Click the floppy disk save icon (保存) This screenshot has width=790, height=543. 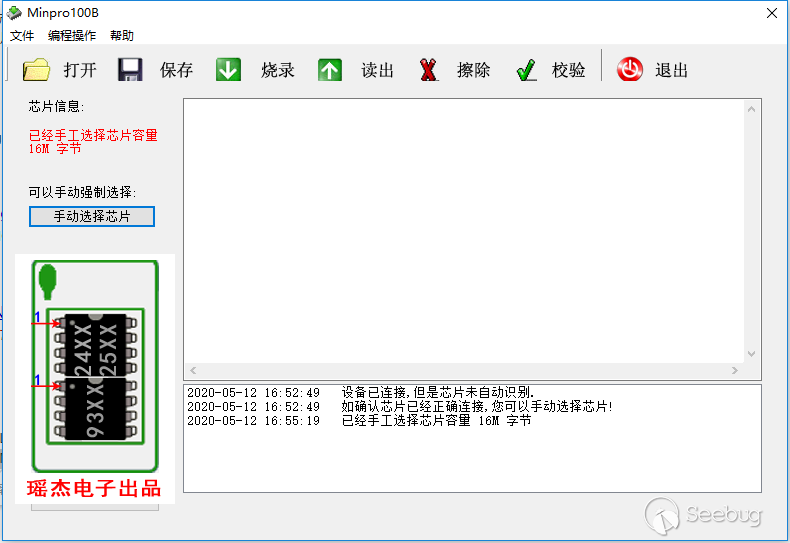coord(130,70)
